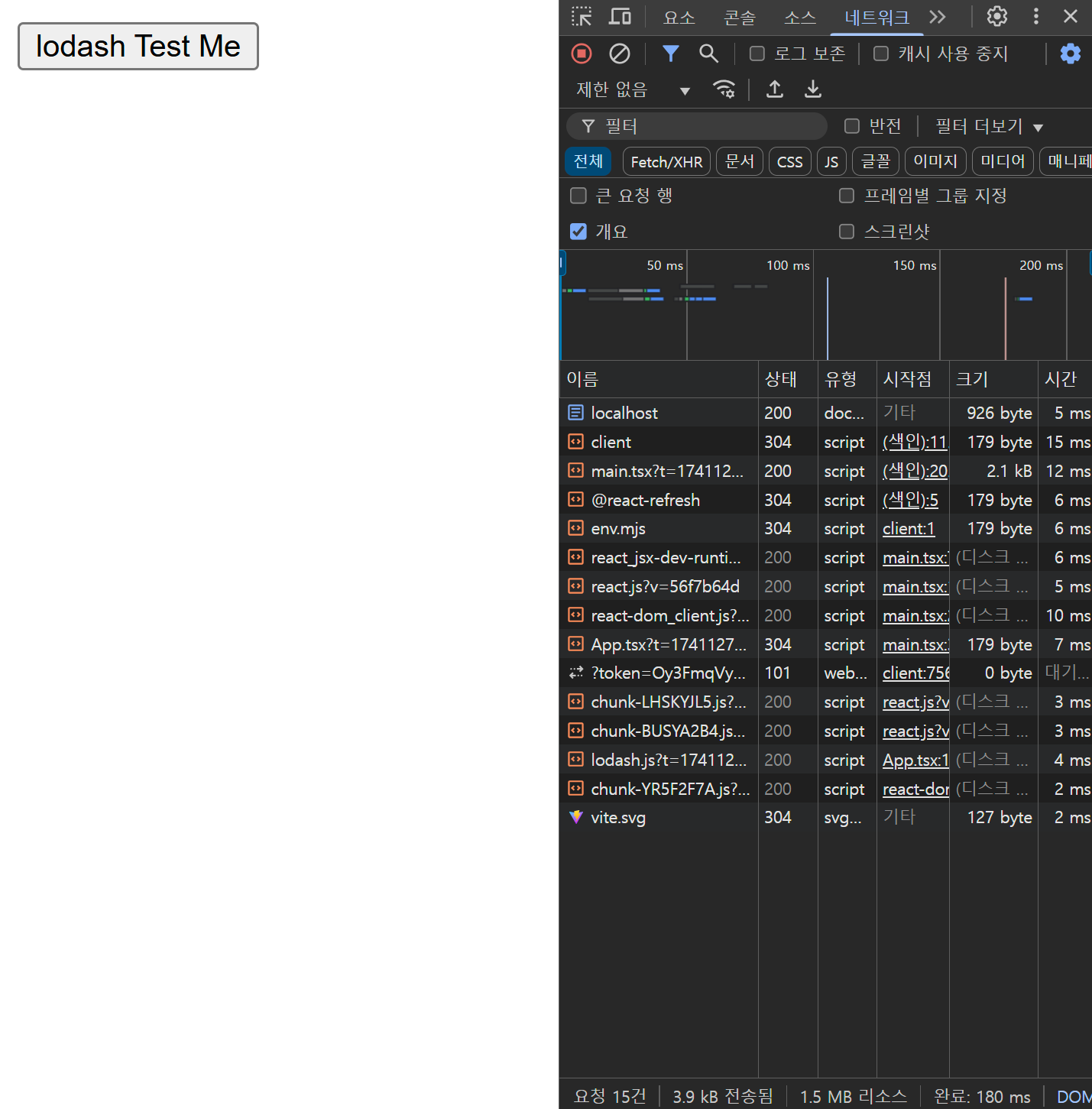
Task: Check the 프레임별 그룹 지정 checkbox
Action: pyautogui.click(x=847, y=196)
